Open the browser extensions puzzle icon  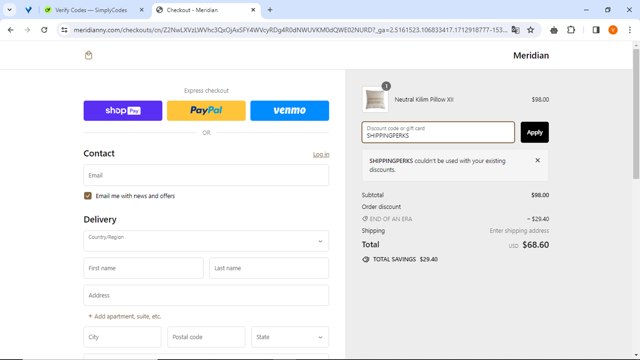click(x=571, y=30)
